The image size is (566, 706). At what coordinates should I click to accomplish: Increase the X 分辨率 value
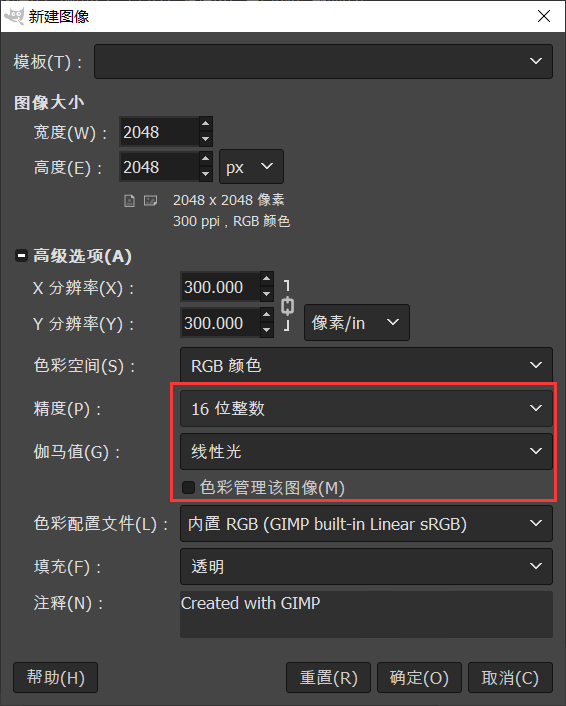point(267,279)
